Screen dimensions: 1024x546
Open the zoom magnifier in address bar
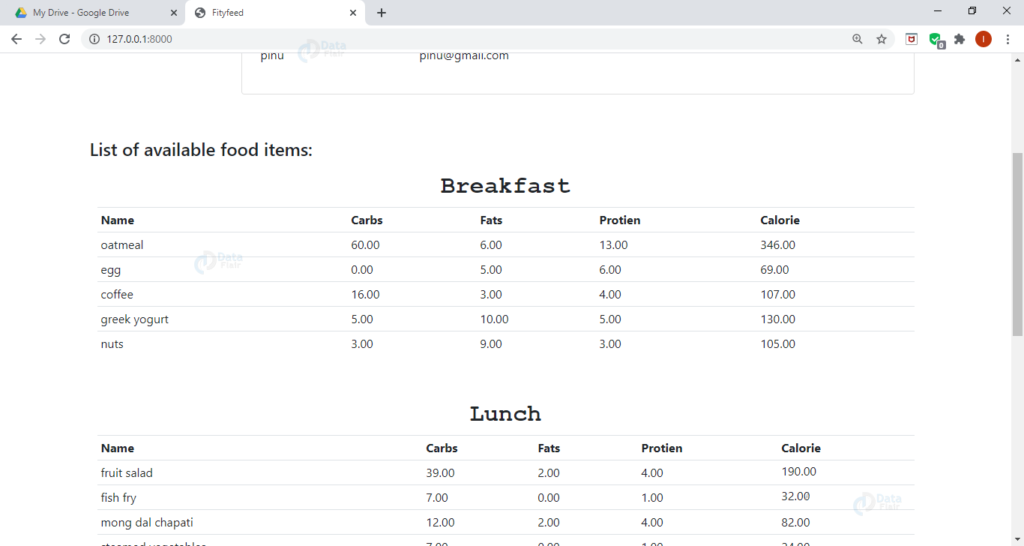tap(857, 39)
